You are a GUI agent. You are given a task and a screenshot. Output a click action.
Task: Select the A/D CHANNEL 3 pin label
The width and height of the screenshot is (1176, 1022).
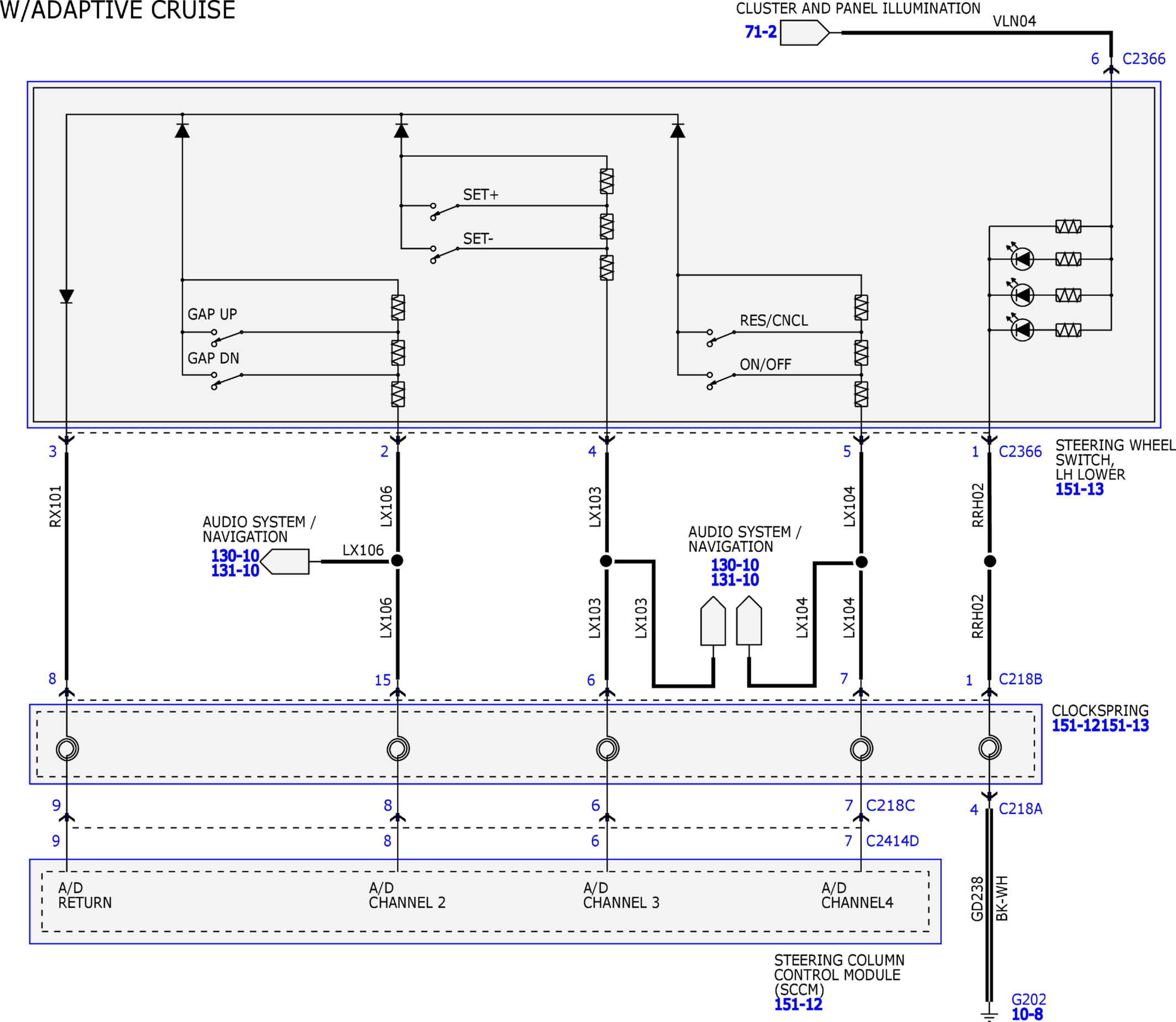pos(621,896)
